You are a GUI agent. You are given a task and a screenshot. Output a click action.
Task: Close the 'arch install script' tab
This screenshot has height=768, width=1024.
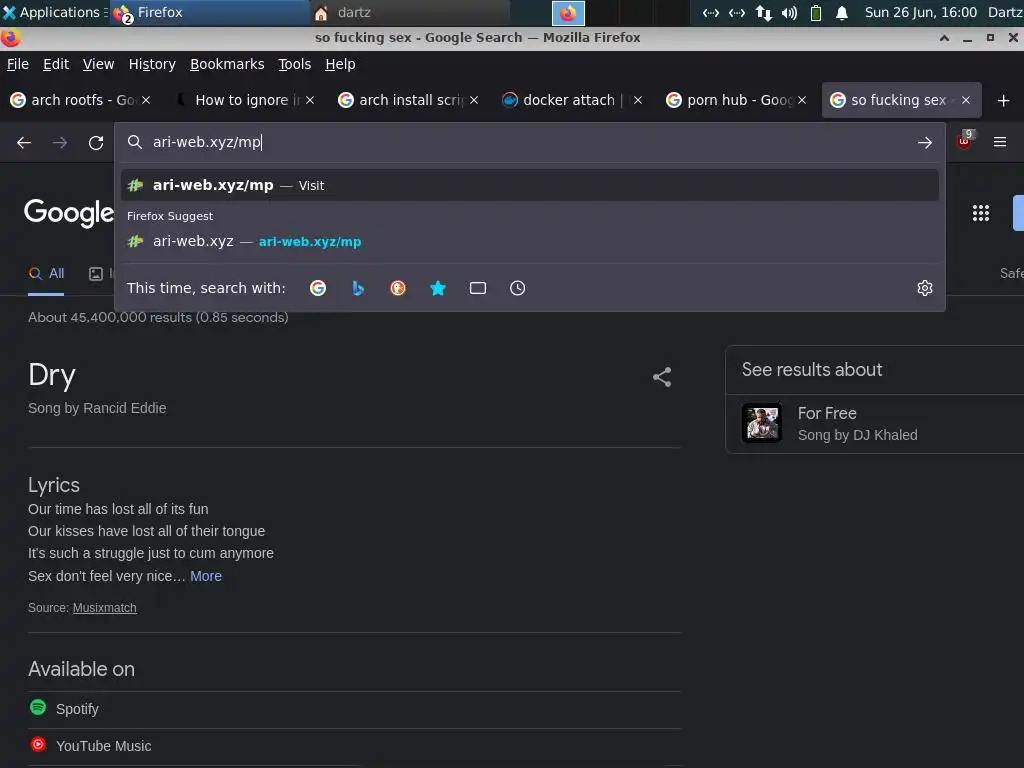pos(474,100)
